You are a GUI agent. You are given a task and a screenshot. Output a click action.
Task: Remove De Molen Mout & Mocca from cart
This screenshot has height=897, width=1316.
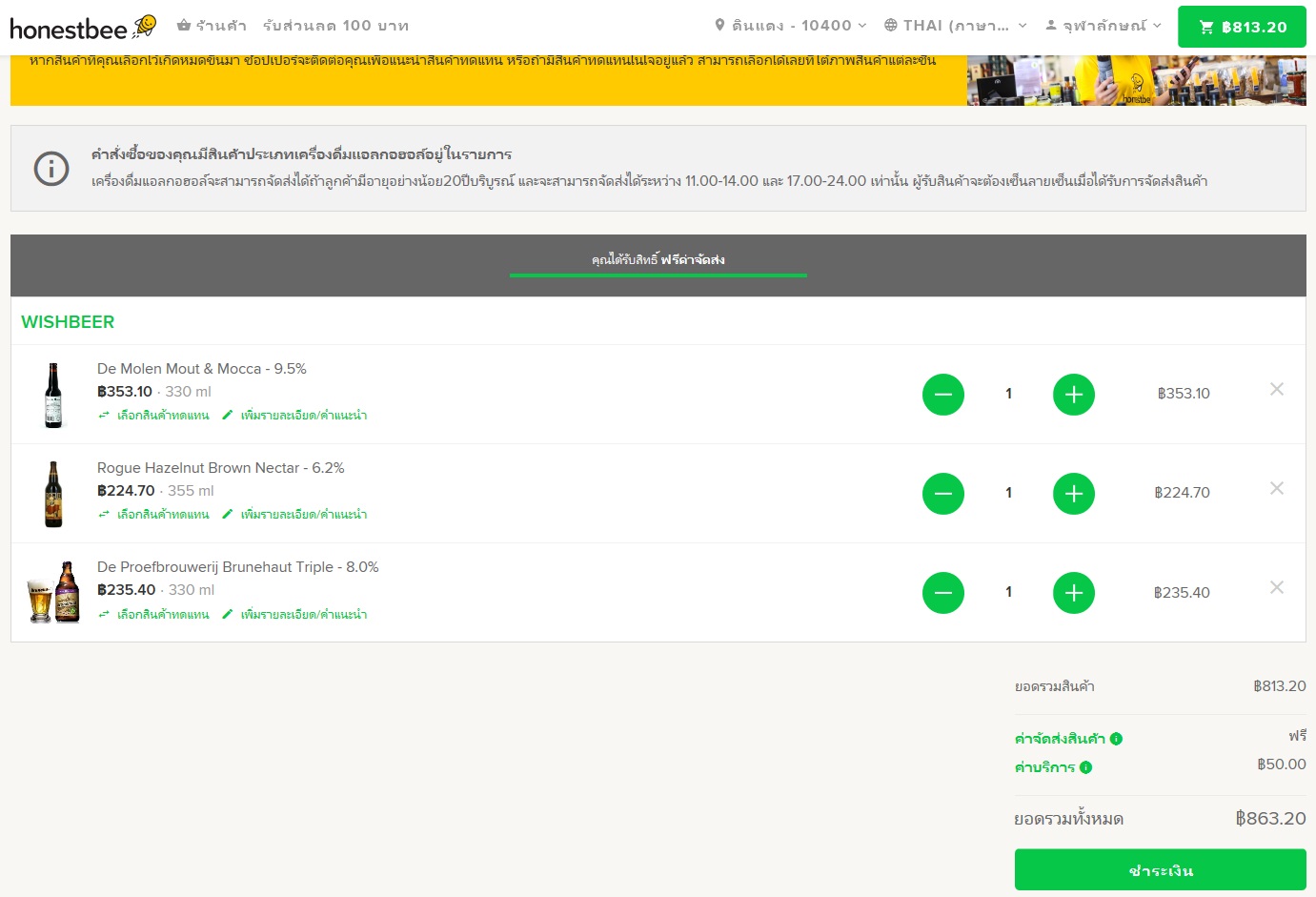[1277, 389]
